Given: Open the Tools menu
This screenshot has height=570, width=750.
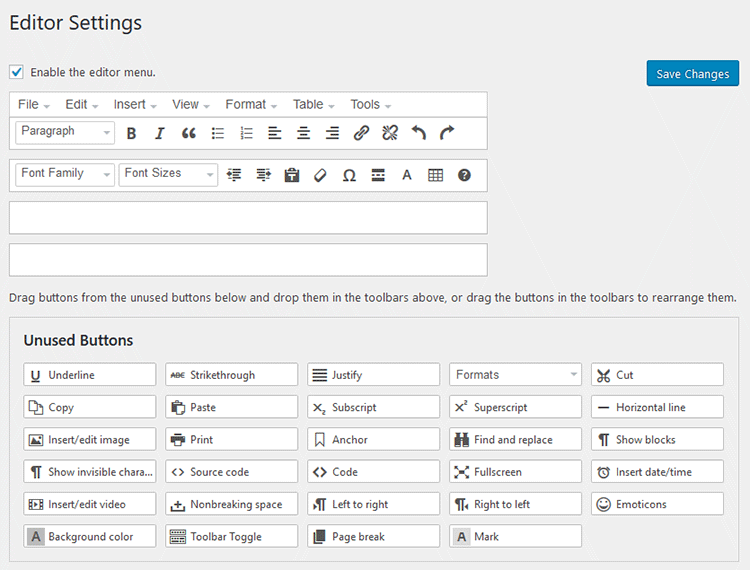Looking at the screenshot, I should click(x=371, y=104).
